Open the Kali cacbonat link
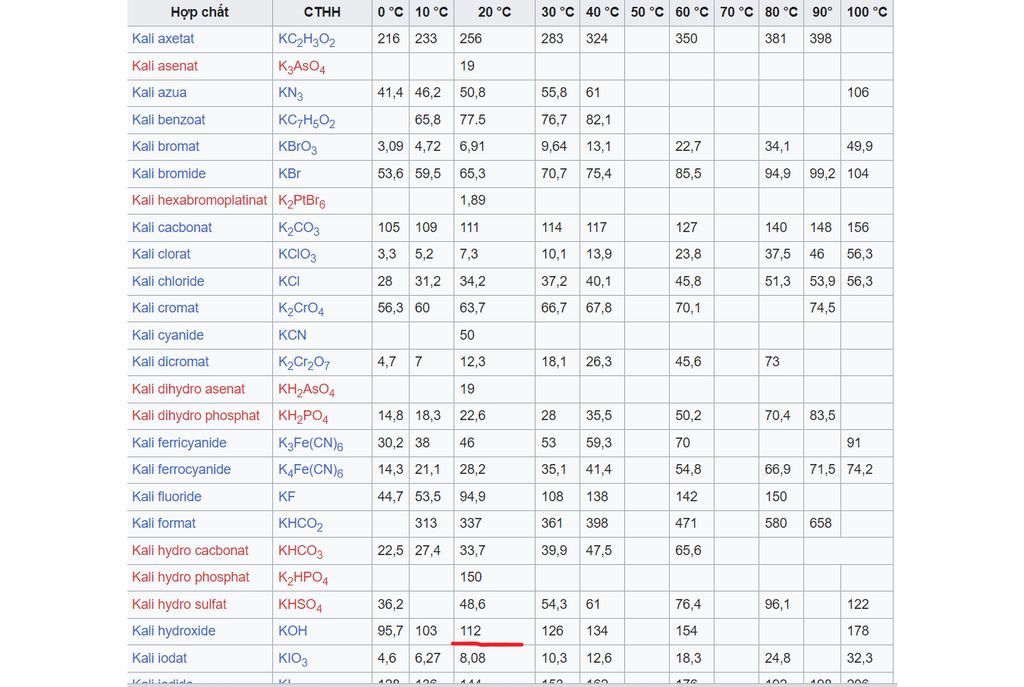 [172, 228]
